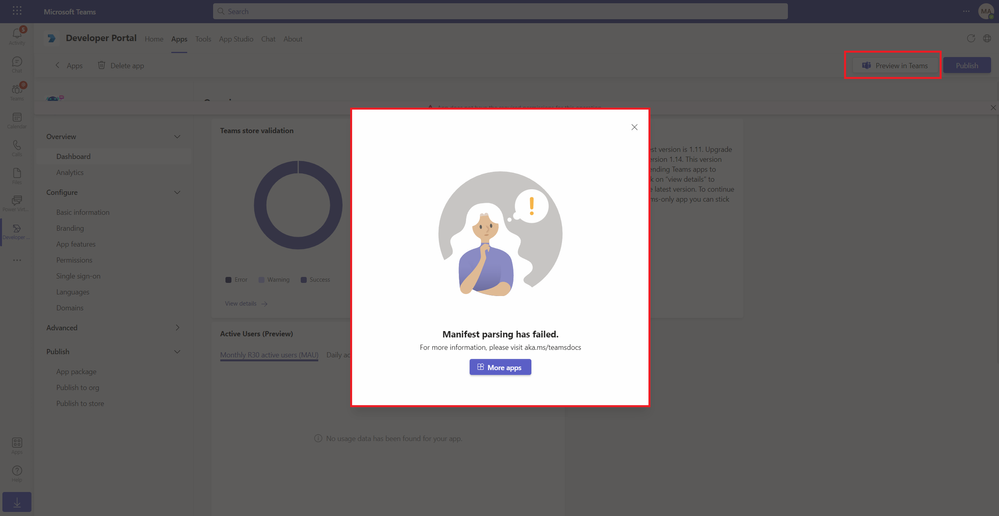The height and width of the screenshot is (516, 999).
Task: Click 'Manifest parsing has failed.' heading
Action: coord(500,334)
